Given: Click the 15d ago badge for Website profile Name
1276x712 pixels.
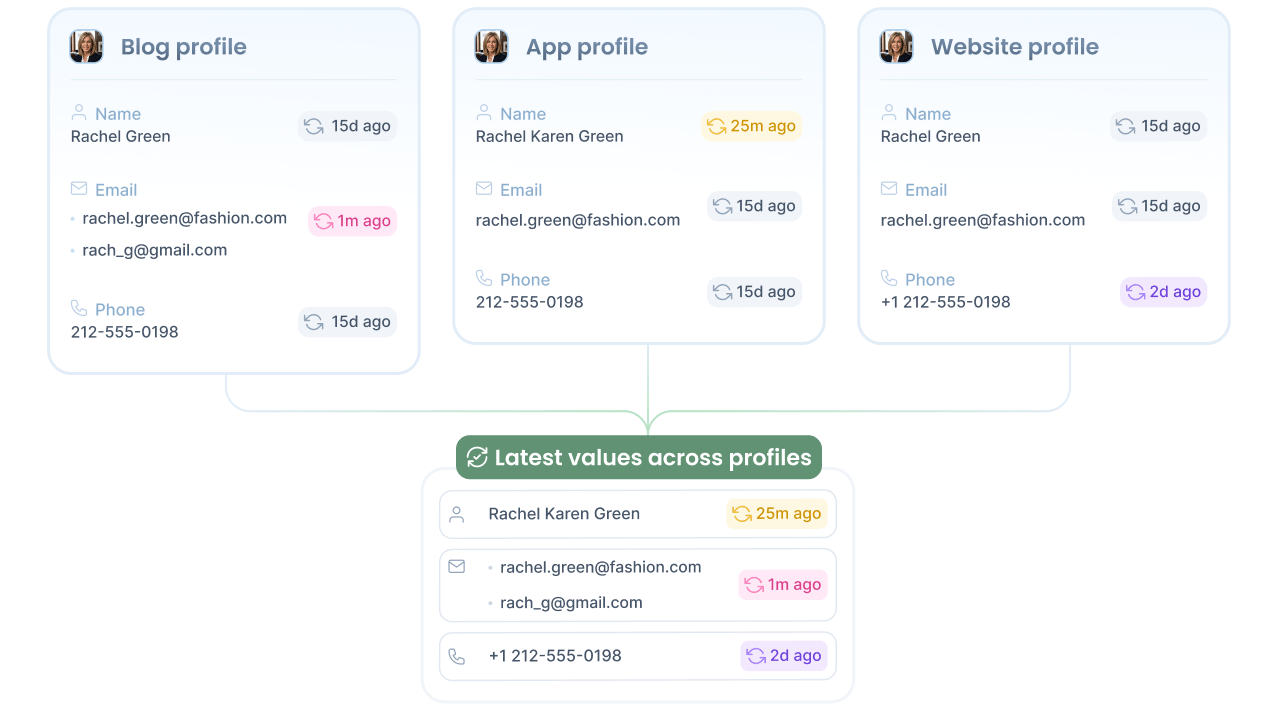Looking at the screenshot, I should [x=1158, y=126].
